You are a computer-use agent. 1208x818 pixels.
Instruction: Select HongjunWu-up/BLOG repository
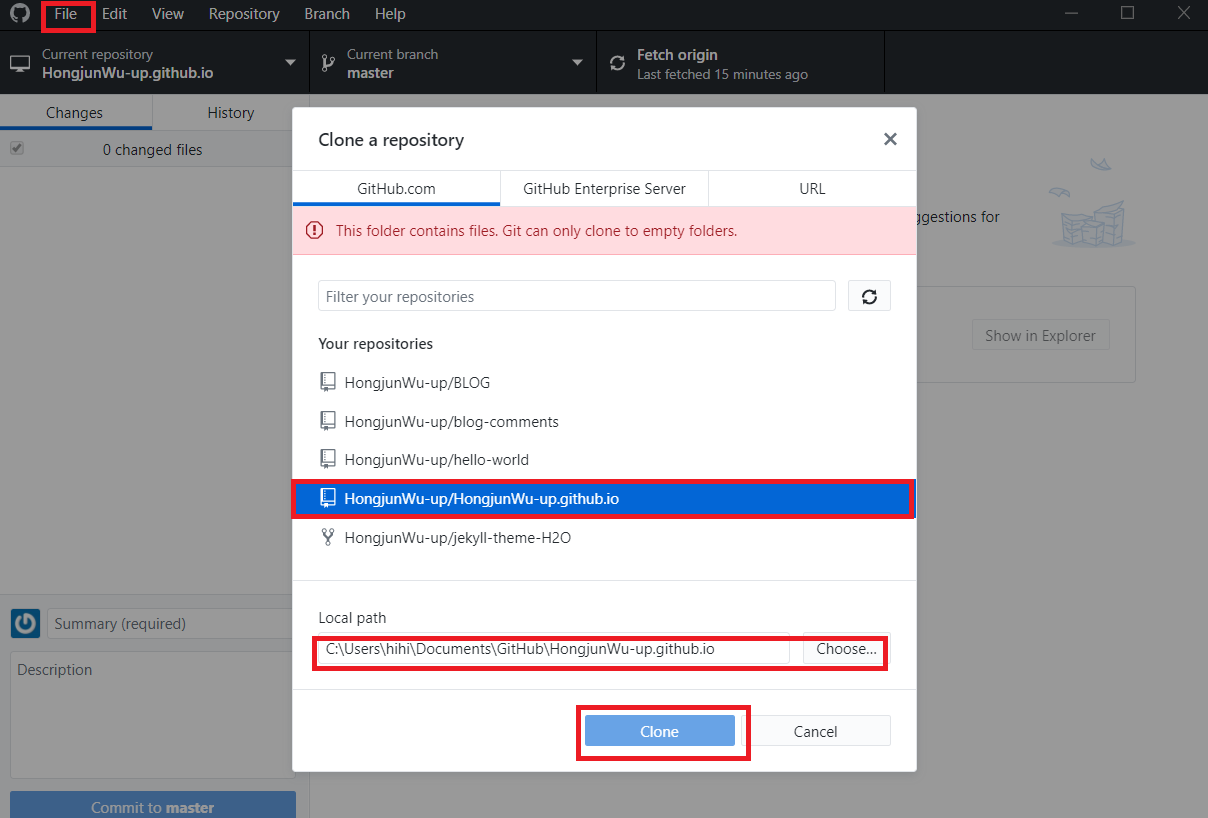point(604,382)
